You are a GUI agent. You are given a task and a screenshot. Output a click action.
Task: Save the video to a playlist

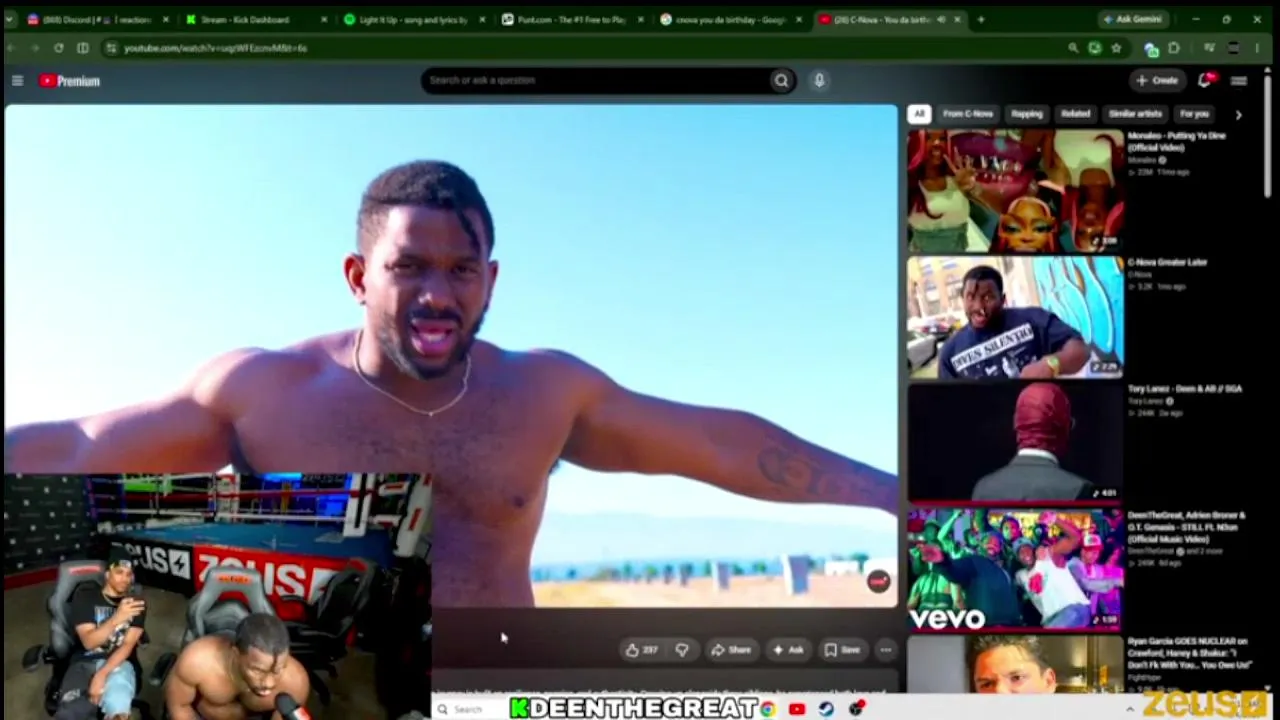842,650
